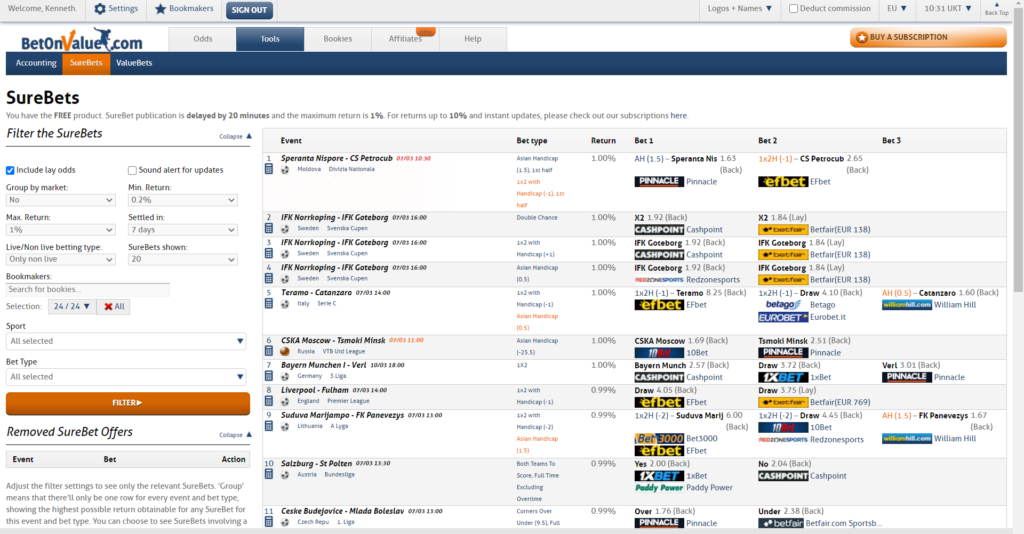Click the Pinnacle logo in Bet 1 of first row
Screen dimensions: 1024x534
658,182
